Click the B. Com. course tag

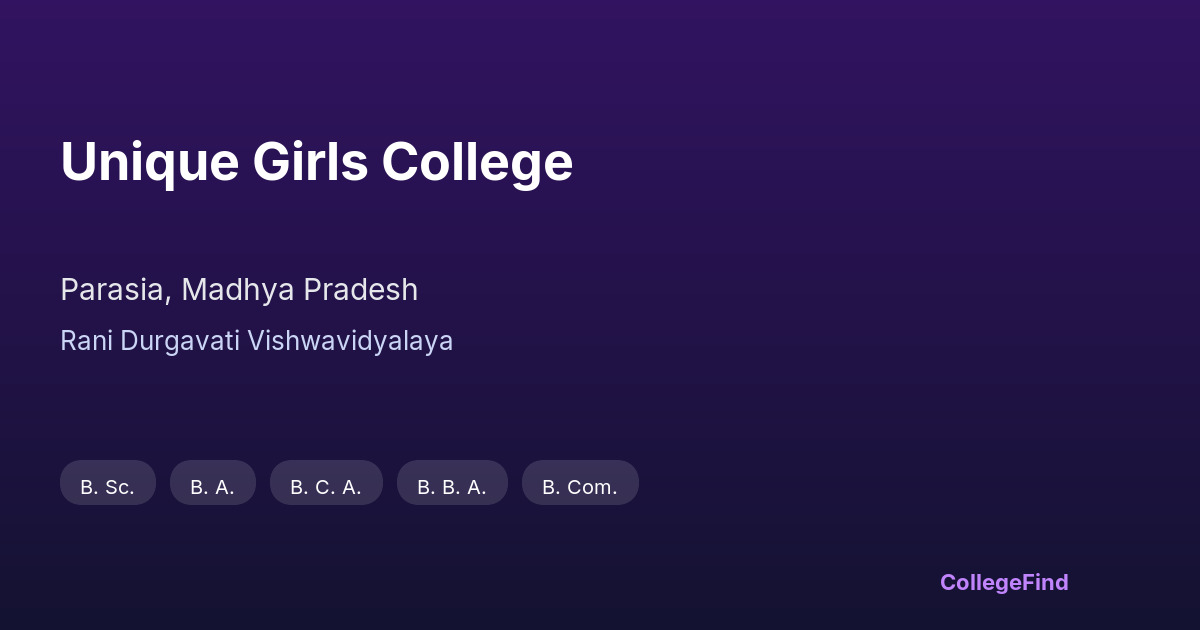coord(580,483)
